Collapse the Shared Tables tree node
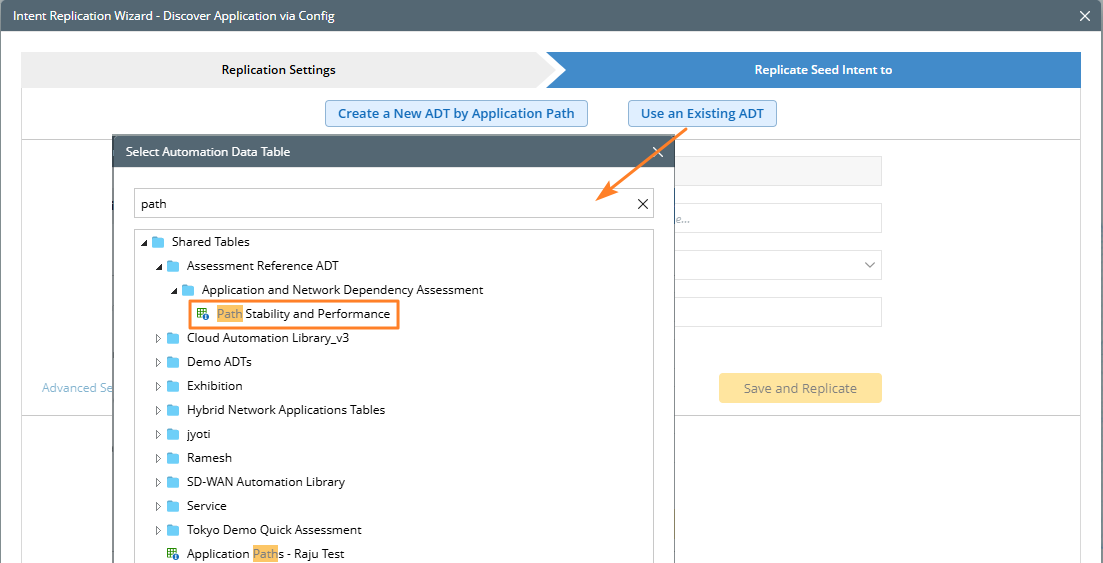This screenshot has width=1103, height=563. click(x=143, y=242)
